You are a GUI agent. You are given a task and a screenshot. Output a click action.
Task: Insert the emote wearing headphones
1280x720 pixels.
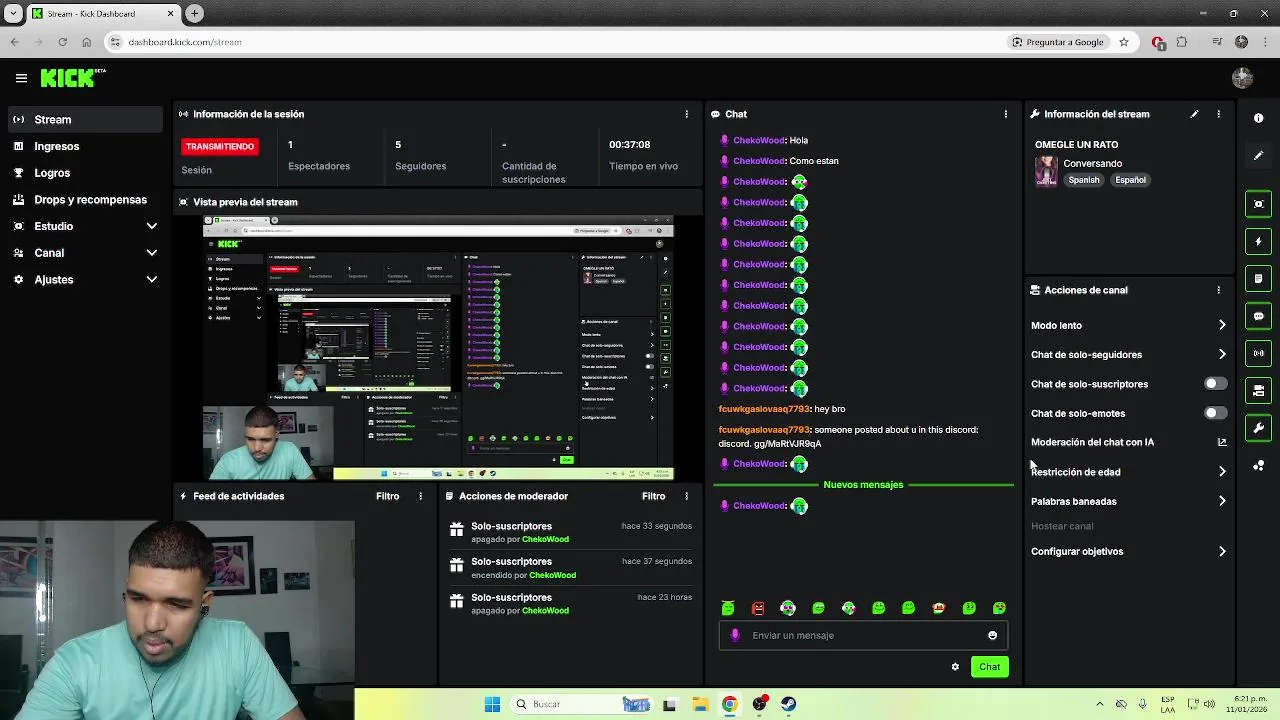click(x=788, y=608)
